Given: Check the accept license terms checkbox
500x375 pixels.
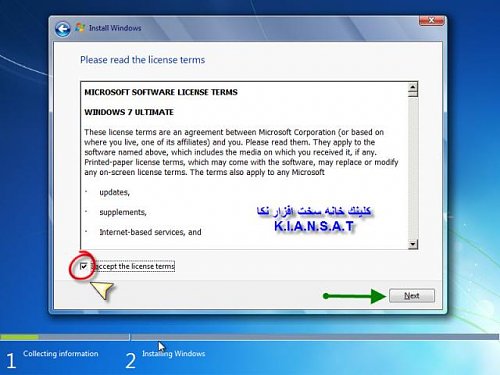Looking at the screenshot, I should 84,266.
